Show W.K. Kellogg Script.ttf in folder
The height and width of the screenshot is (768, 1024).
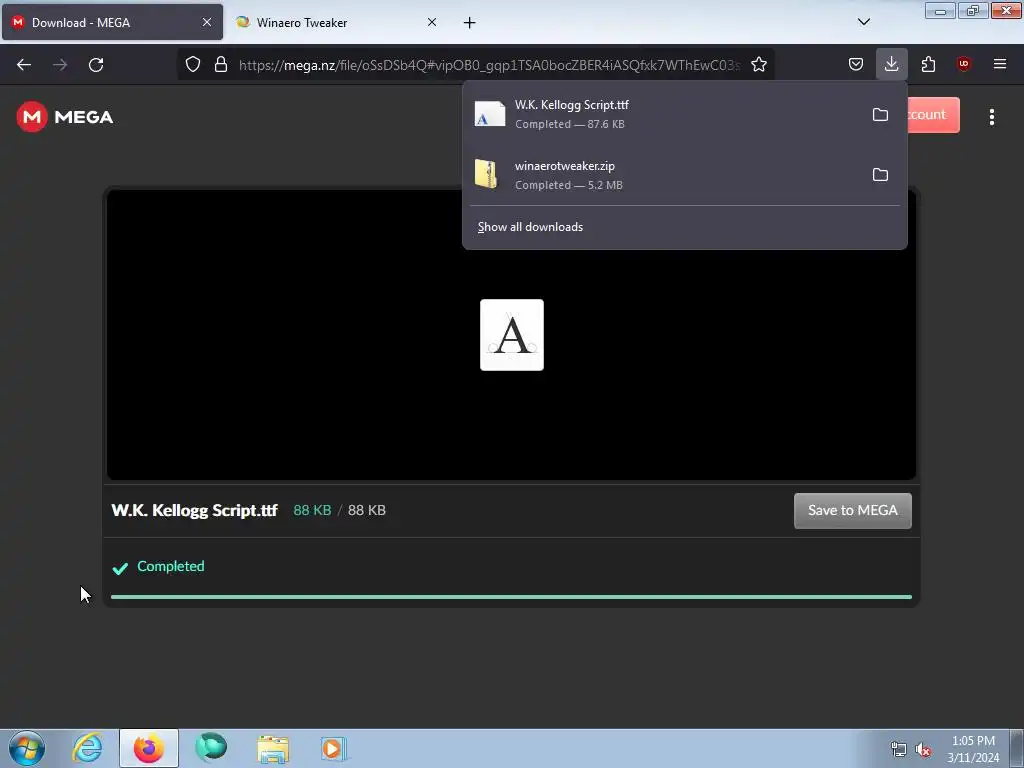pos(880,114)
